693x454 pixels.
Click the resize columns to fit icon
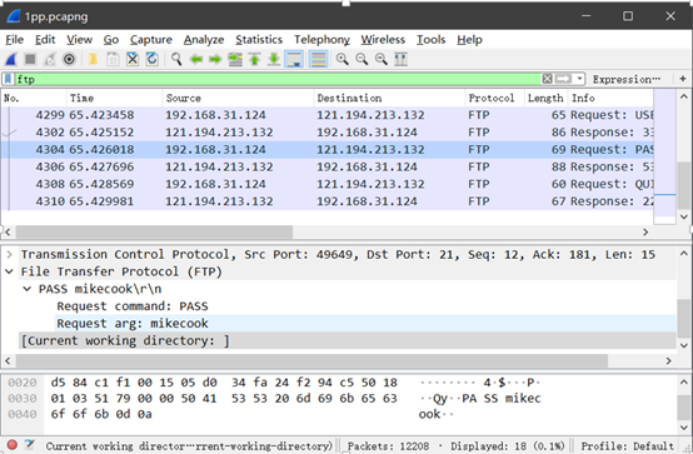401,59
